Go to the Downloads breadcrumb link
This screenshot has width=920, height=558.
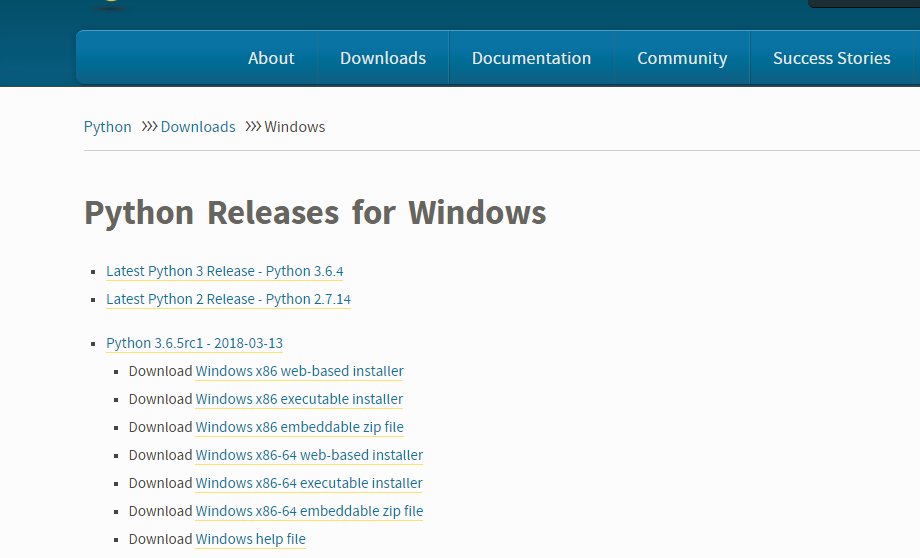coord(198,127)
